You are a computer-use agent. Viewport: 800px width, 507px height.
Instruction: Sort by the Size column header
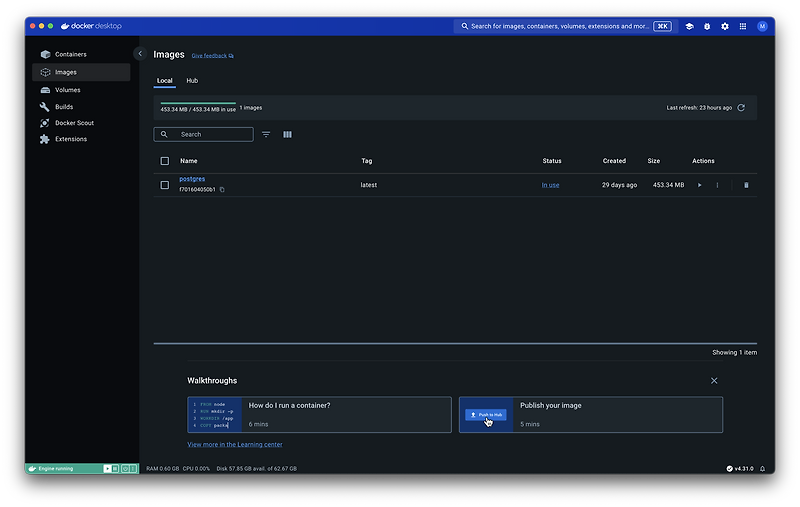[654, 161]
